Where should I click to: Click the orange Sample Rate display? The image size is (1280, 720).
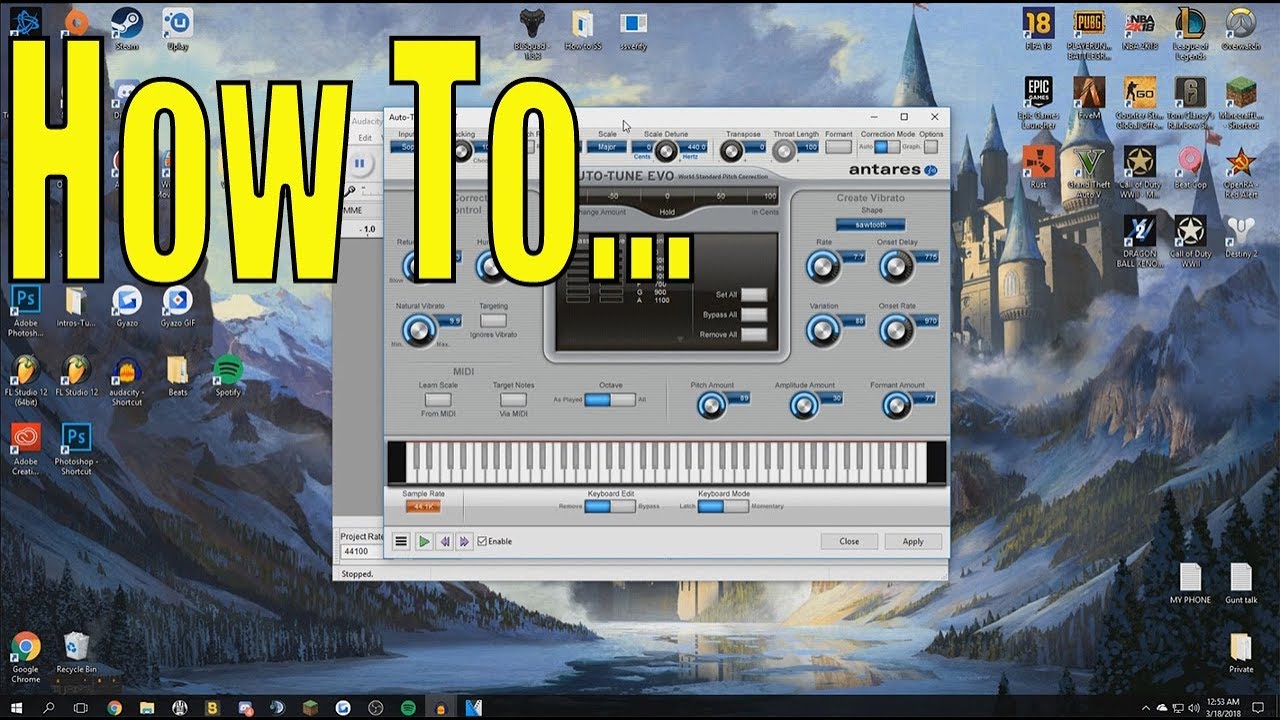coord(423,507)
